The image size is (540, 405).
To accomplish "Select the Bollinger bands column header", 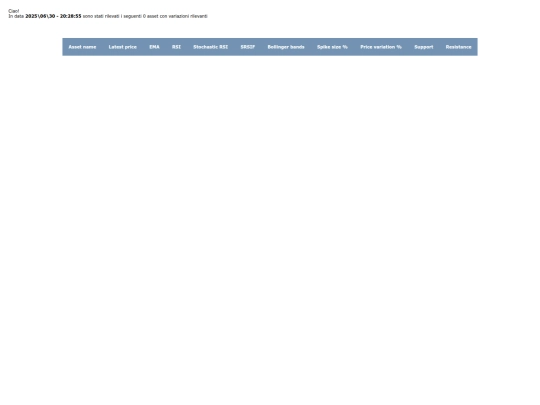I will (286, 47).
